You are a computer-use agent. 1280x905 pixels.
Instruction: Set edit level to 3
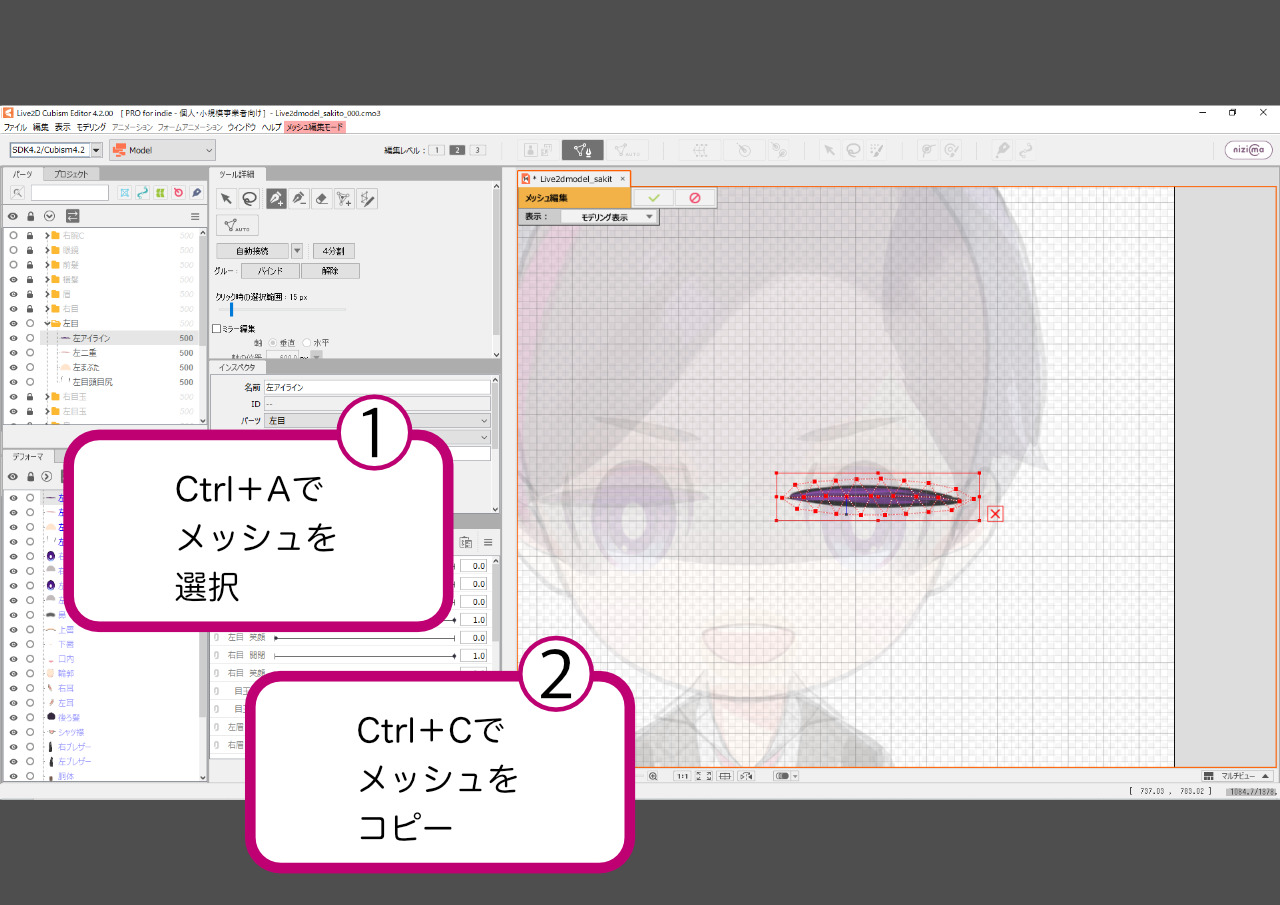pyautogui.click(x=477, y=150)
